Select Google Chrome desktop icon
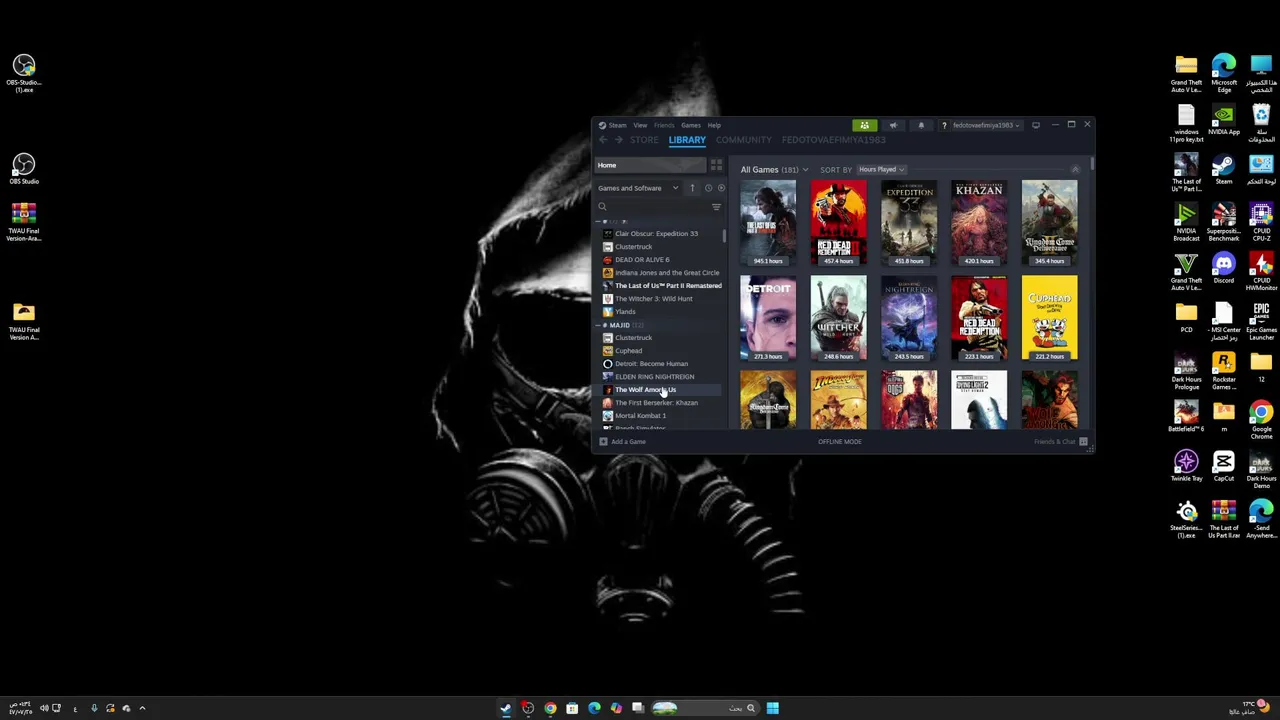The width and height of the screenshot is (1280, 720). [1261, 419]
